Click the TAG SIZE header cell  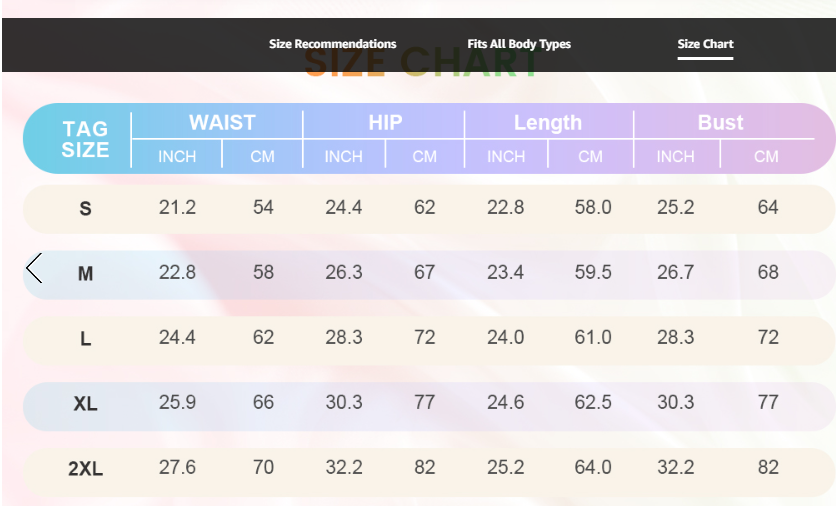click(85, 139)
